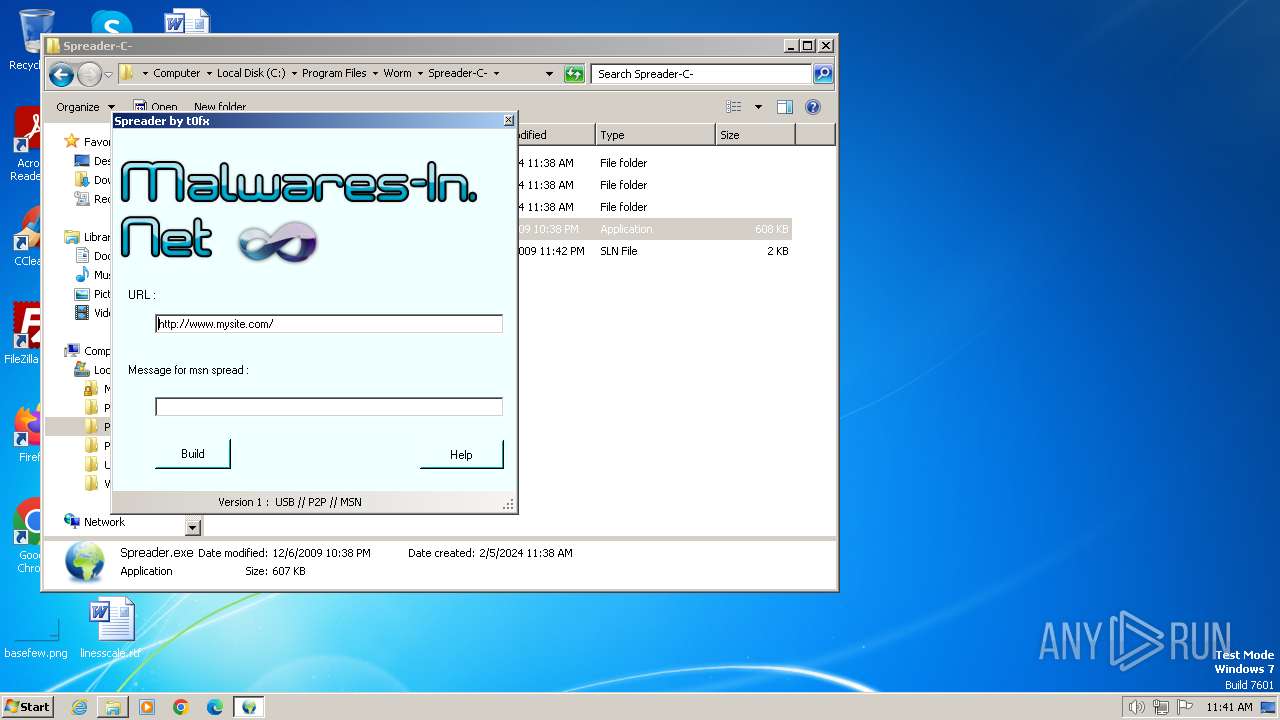Open the Start menu
1280x720 pixels.
[x=28, y=706]
